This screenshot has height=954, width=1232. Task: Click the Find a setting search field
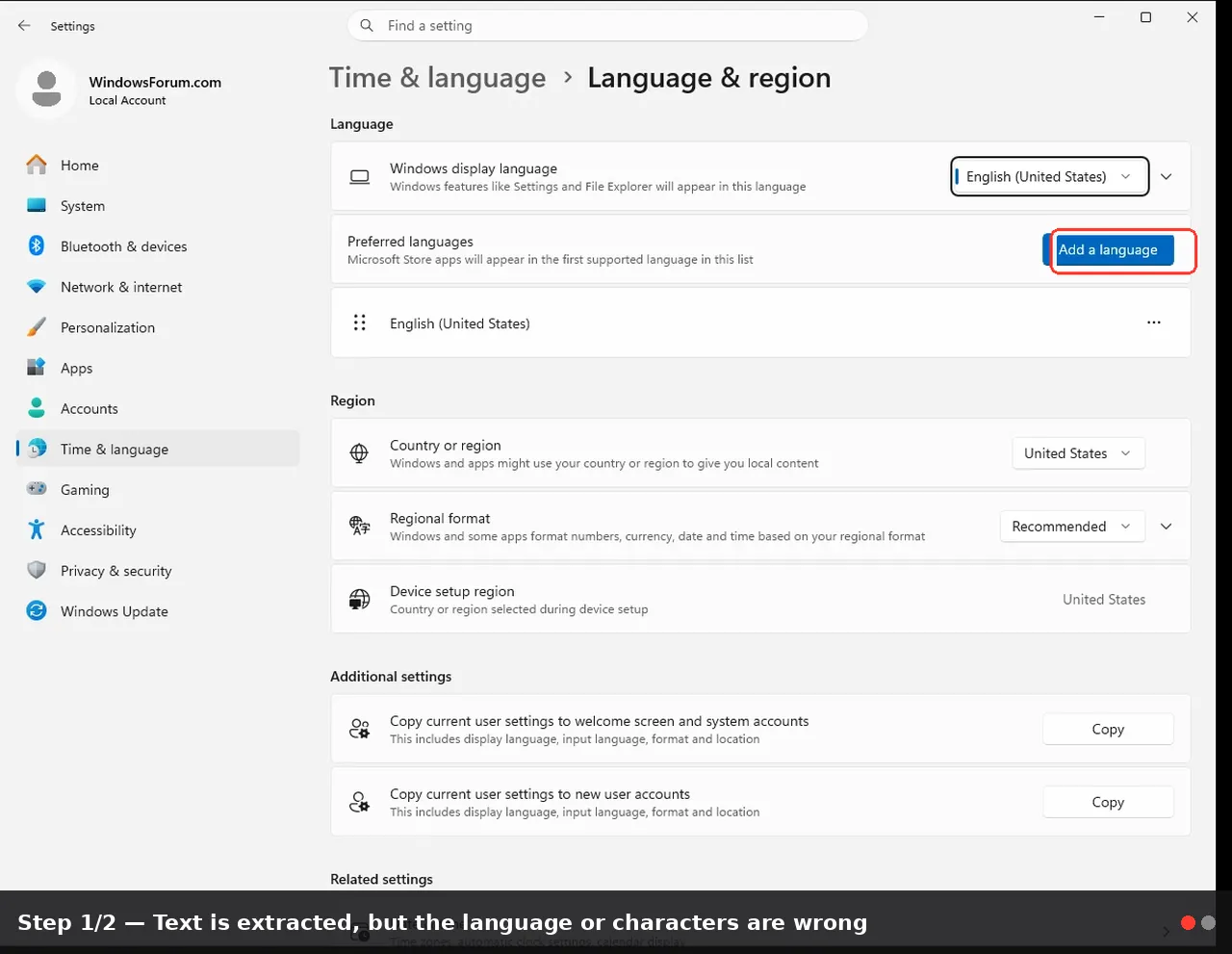(x=607, y=26)
